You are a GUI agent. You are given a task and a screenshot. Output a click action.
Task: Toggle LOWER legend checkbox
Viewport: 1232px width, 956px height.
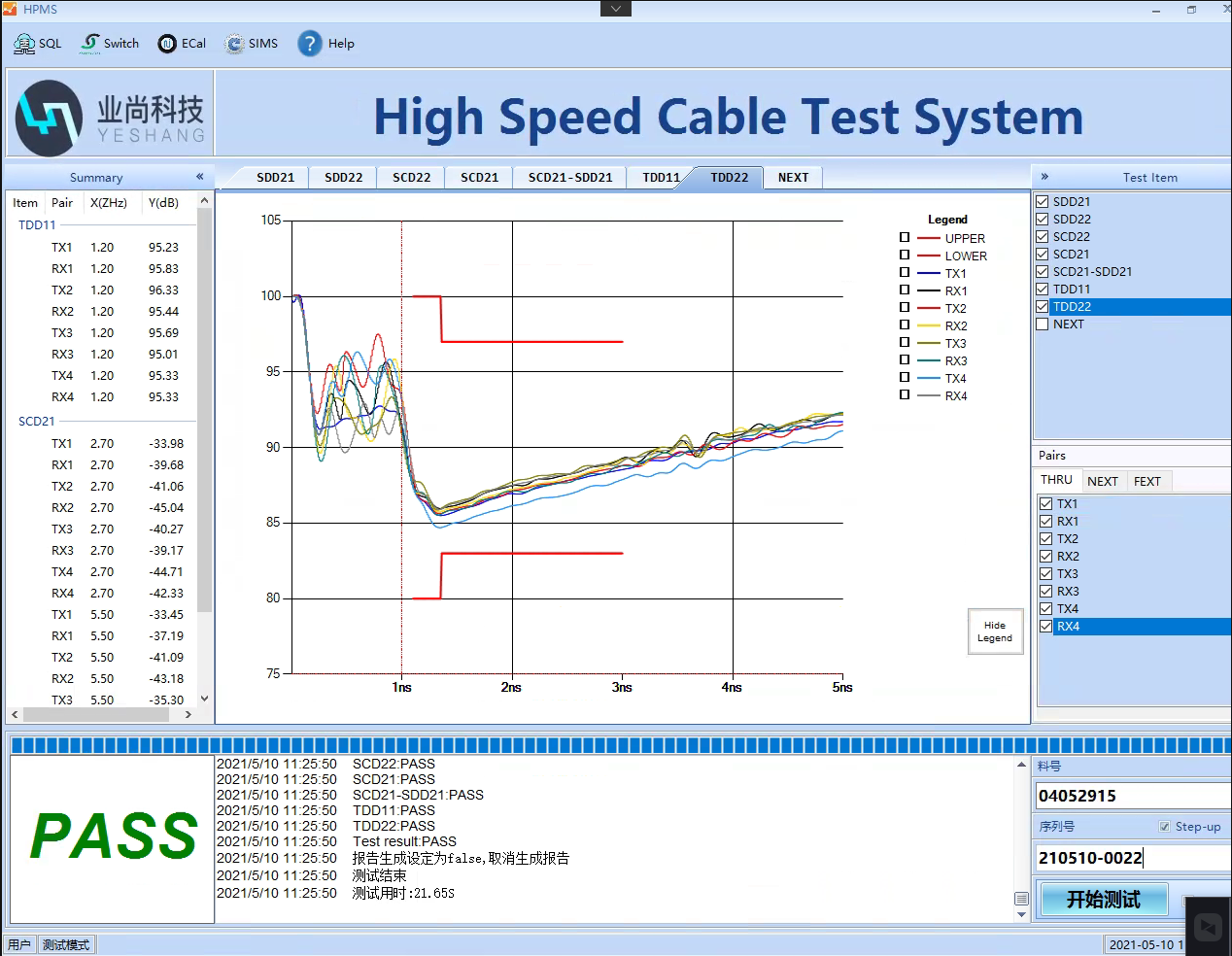[x=905, y=255]
